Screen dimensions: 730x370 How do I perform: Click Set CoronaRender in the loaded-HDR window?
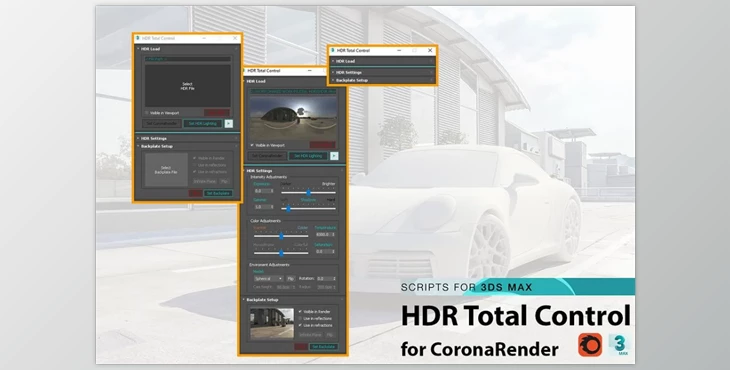coord(267,156)
